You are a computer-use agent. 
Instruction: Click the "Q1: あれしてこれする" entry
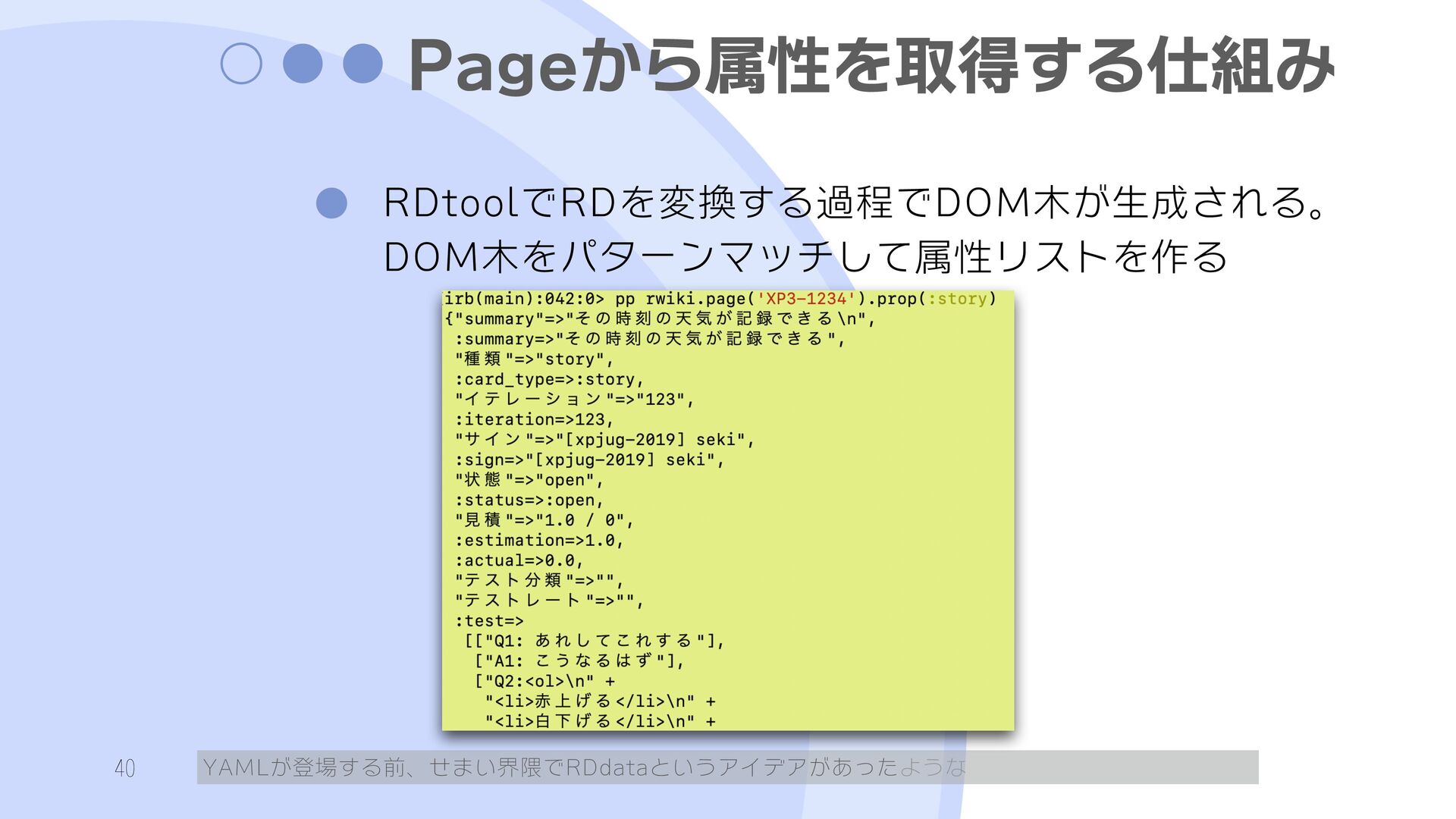[596, 641]
